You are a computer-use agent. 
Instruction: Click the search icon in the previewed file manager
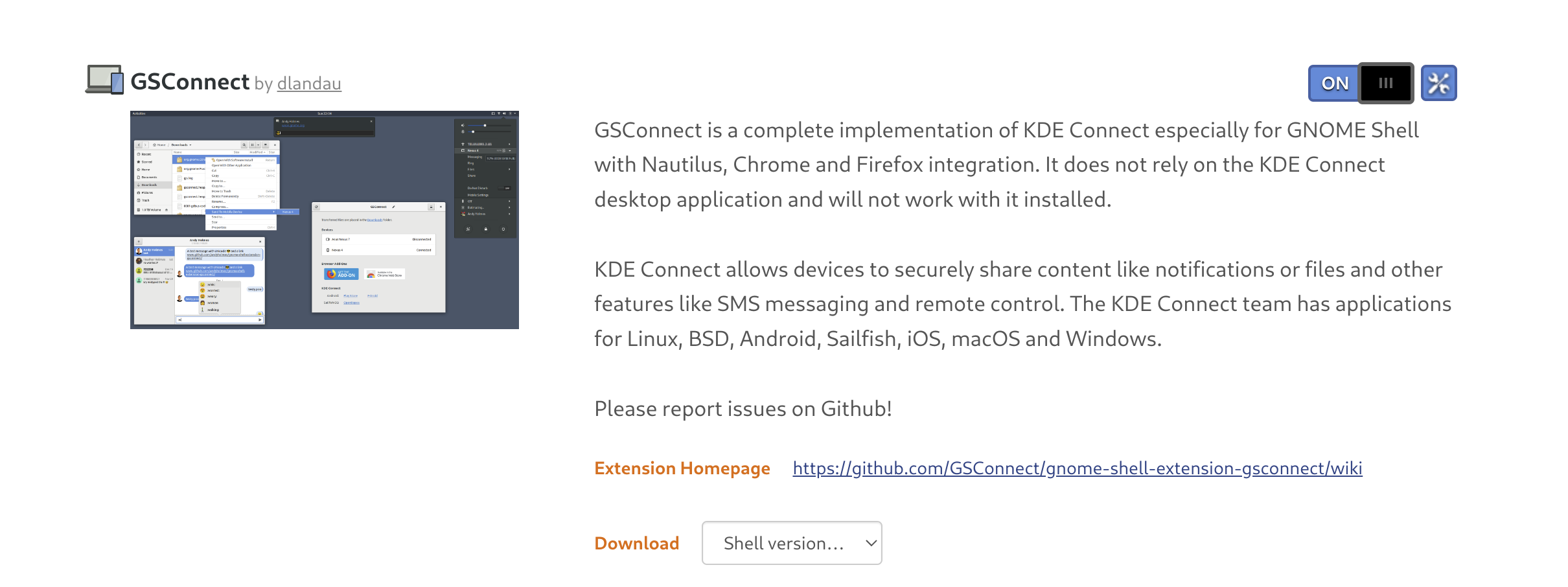(244, 145)
